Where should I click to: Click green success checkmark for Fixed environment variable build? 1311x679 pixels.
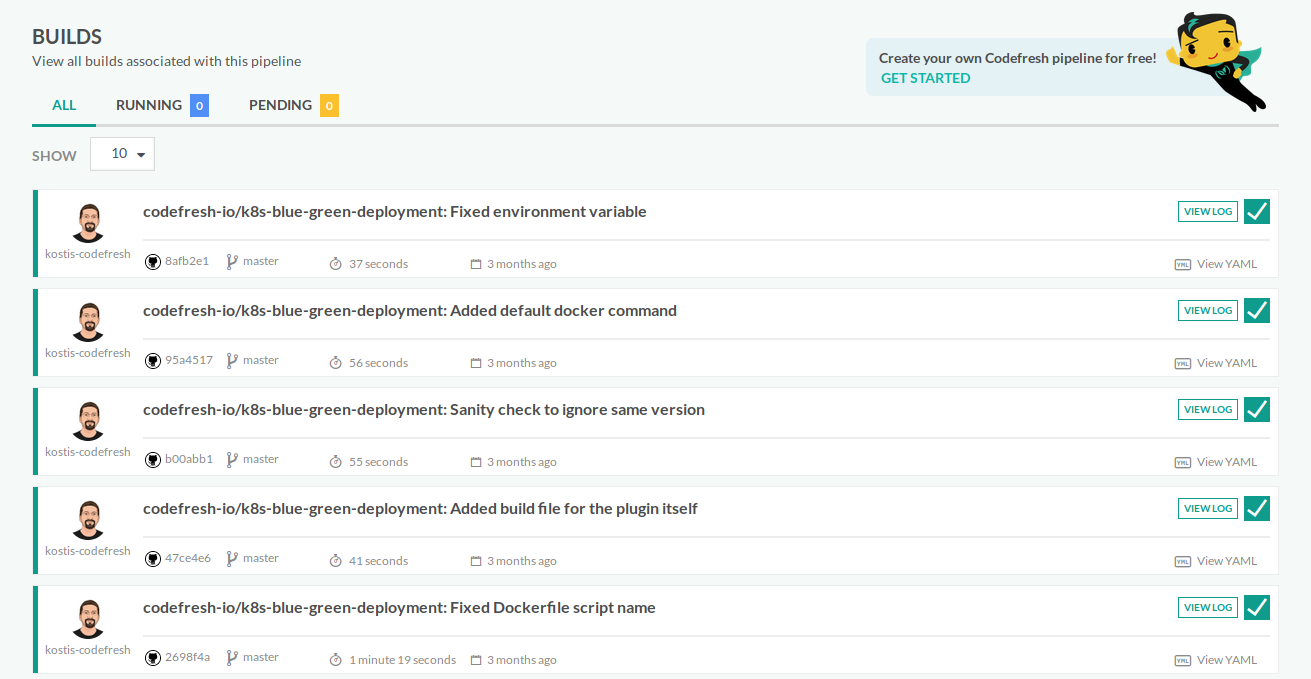pyautogui.click(x=1257, y=211)
